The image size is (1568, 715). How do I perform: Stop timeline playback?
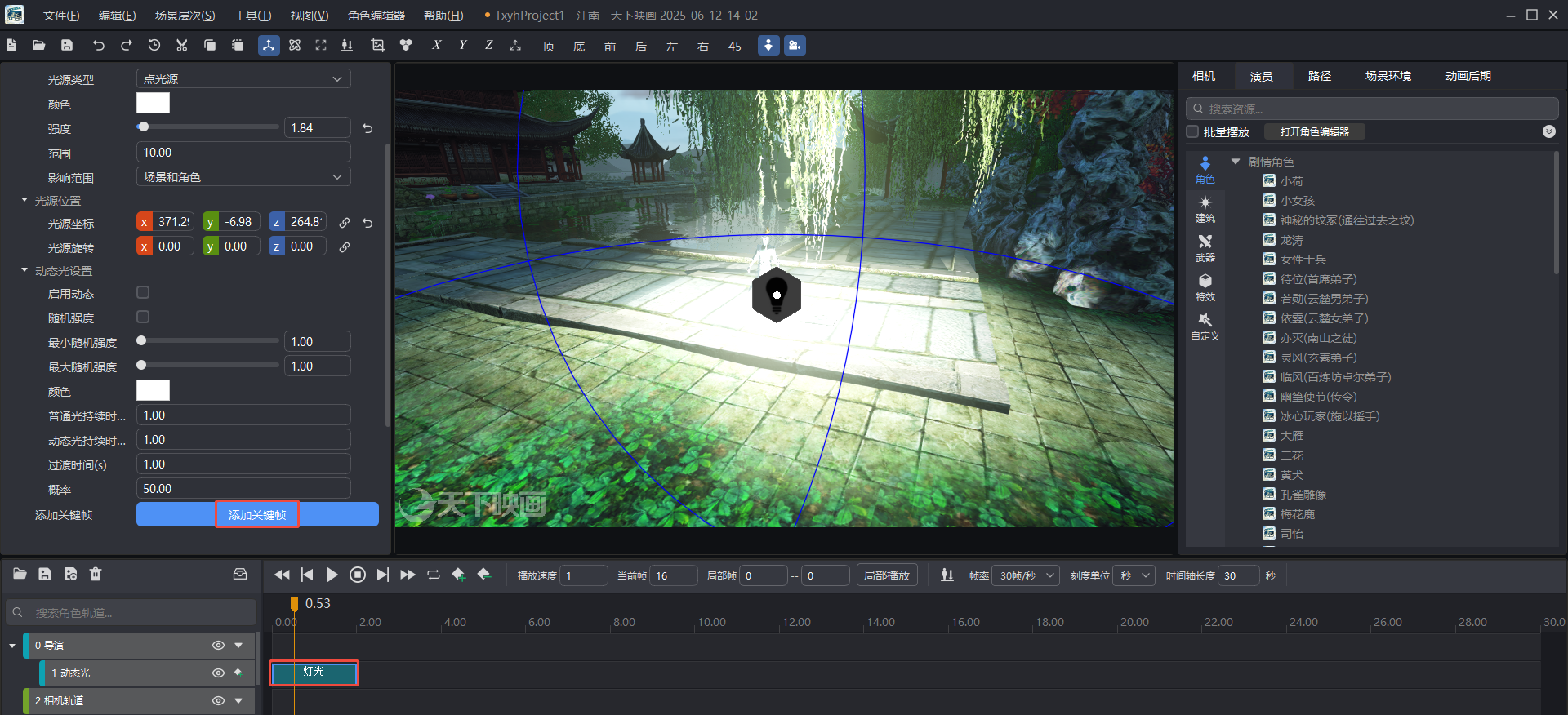(358, 575)
